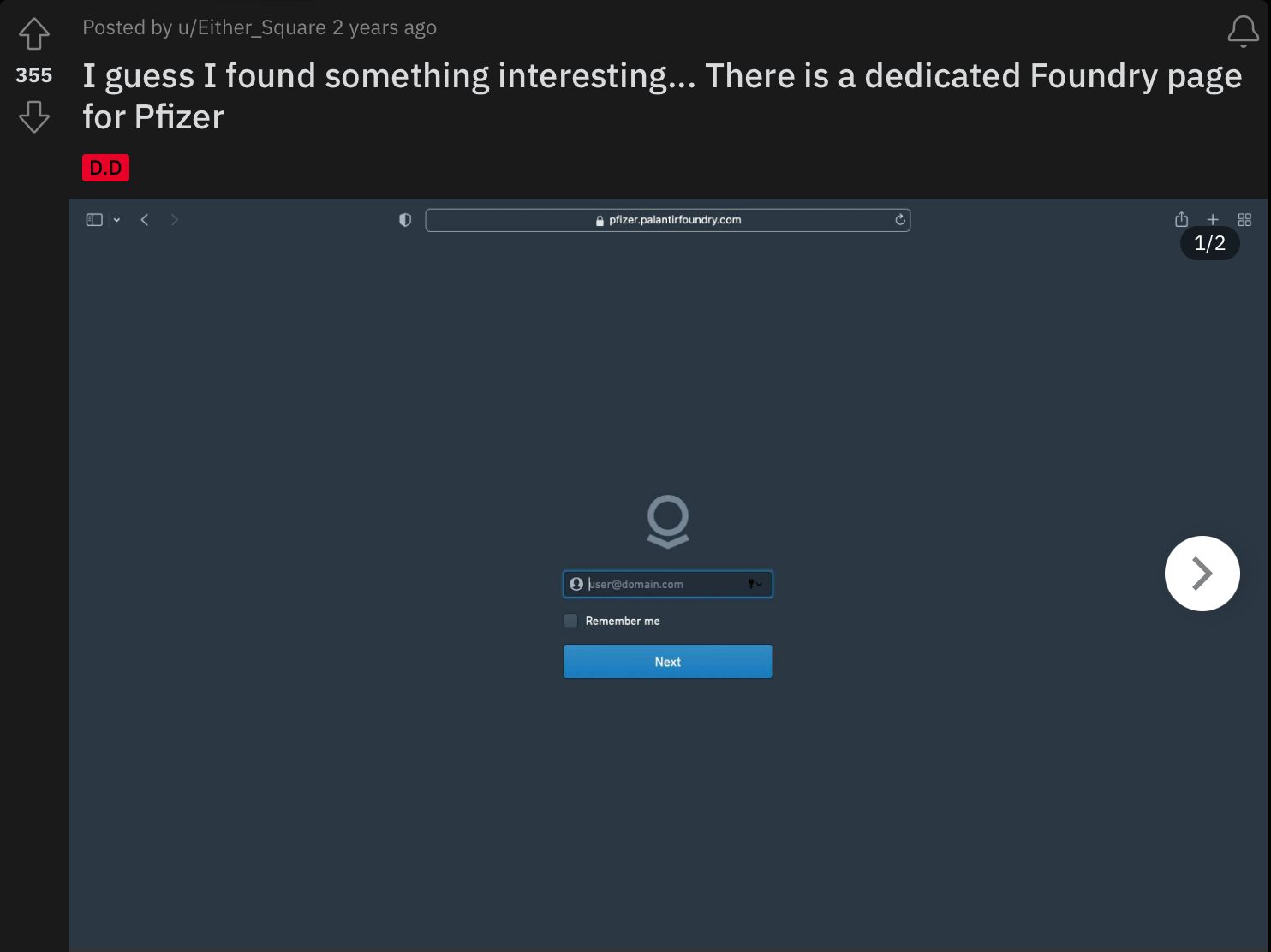The image size is (1271, 952).
Task: Click the 355 vote count
Action: click(x=34, y=75)
